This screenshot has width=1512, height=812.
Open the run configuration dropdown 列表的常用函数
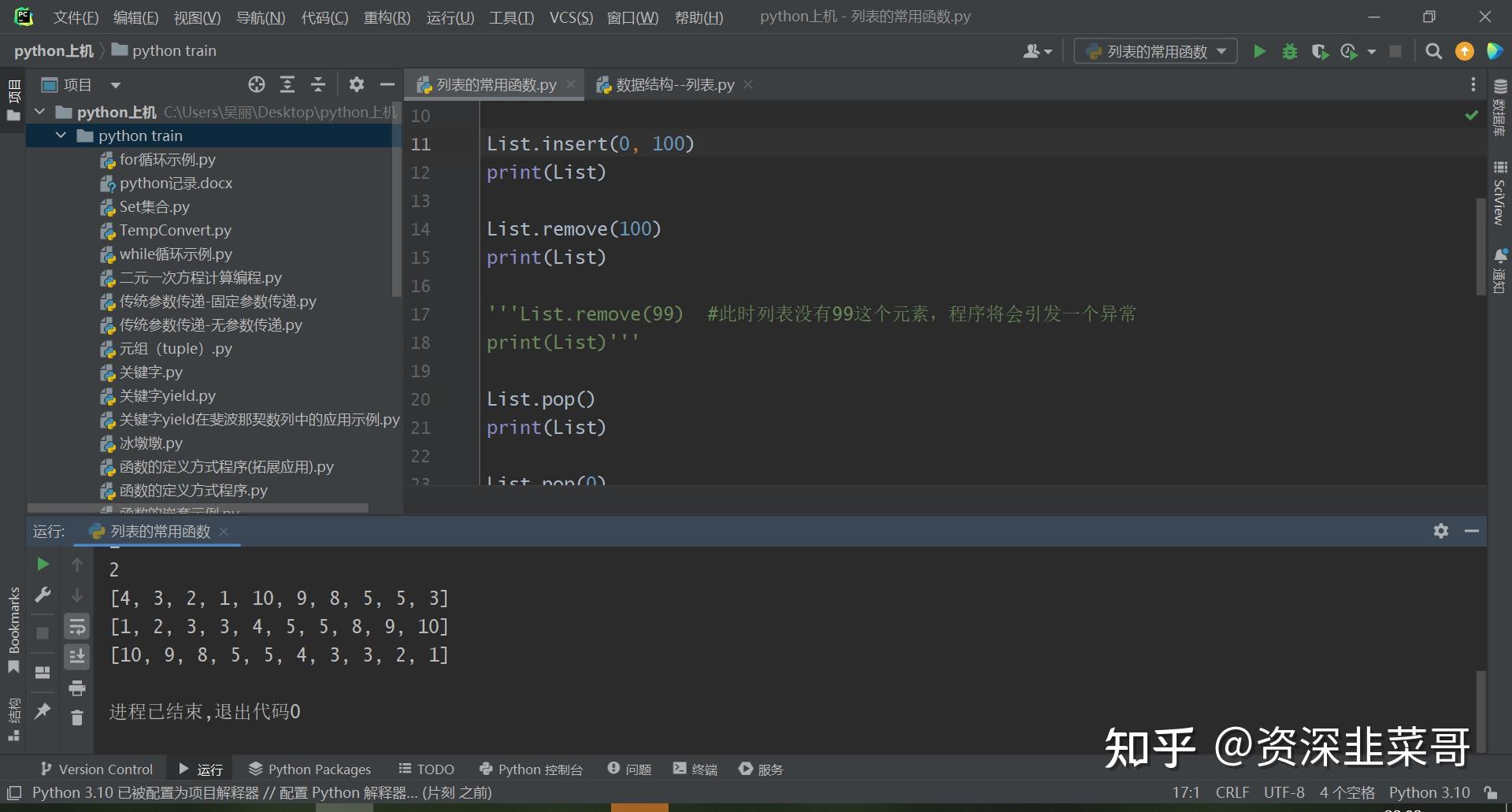click(1154, 50)
